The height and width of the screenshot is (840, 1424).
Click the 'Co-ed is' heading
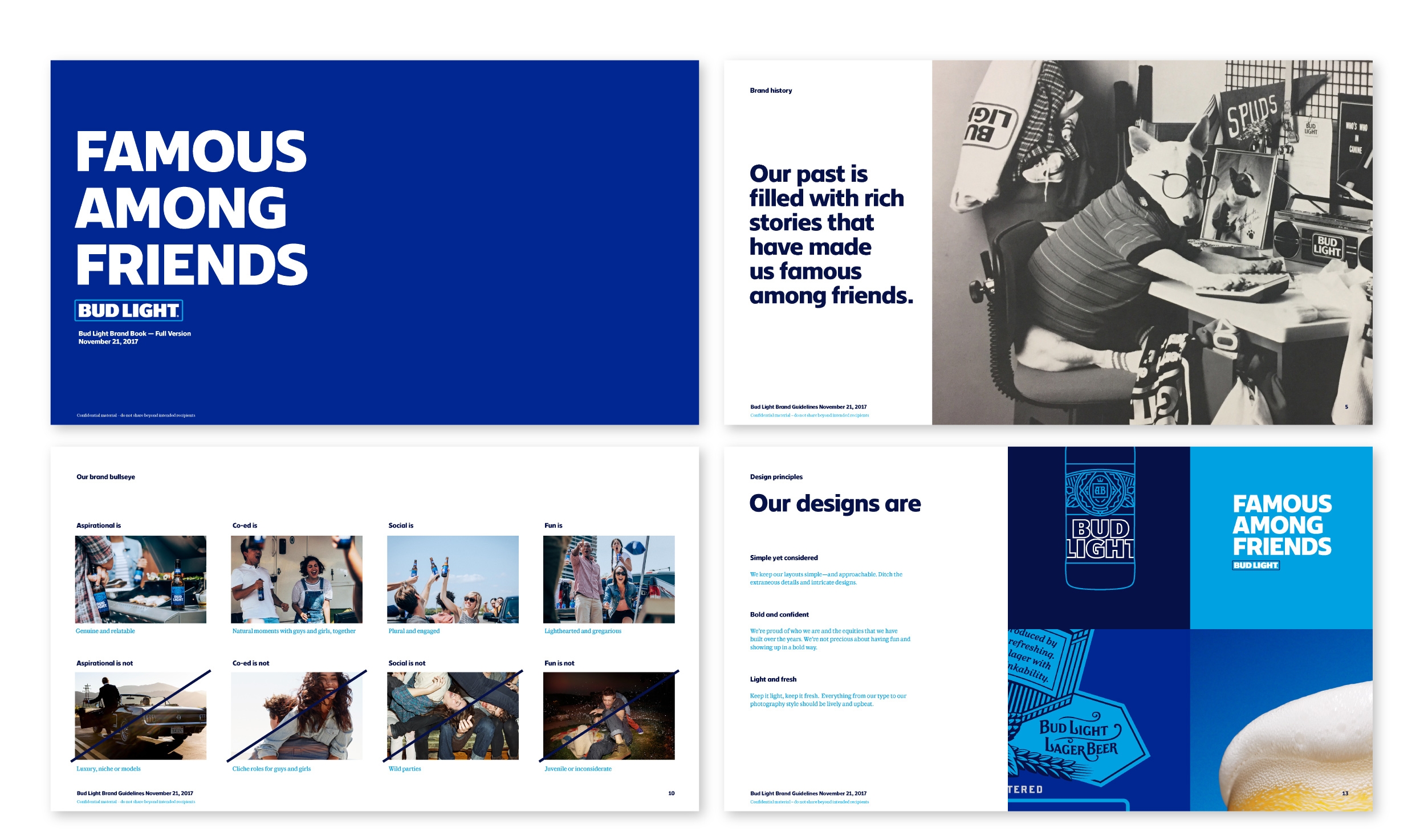tap(245, 525)
